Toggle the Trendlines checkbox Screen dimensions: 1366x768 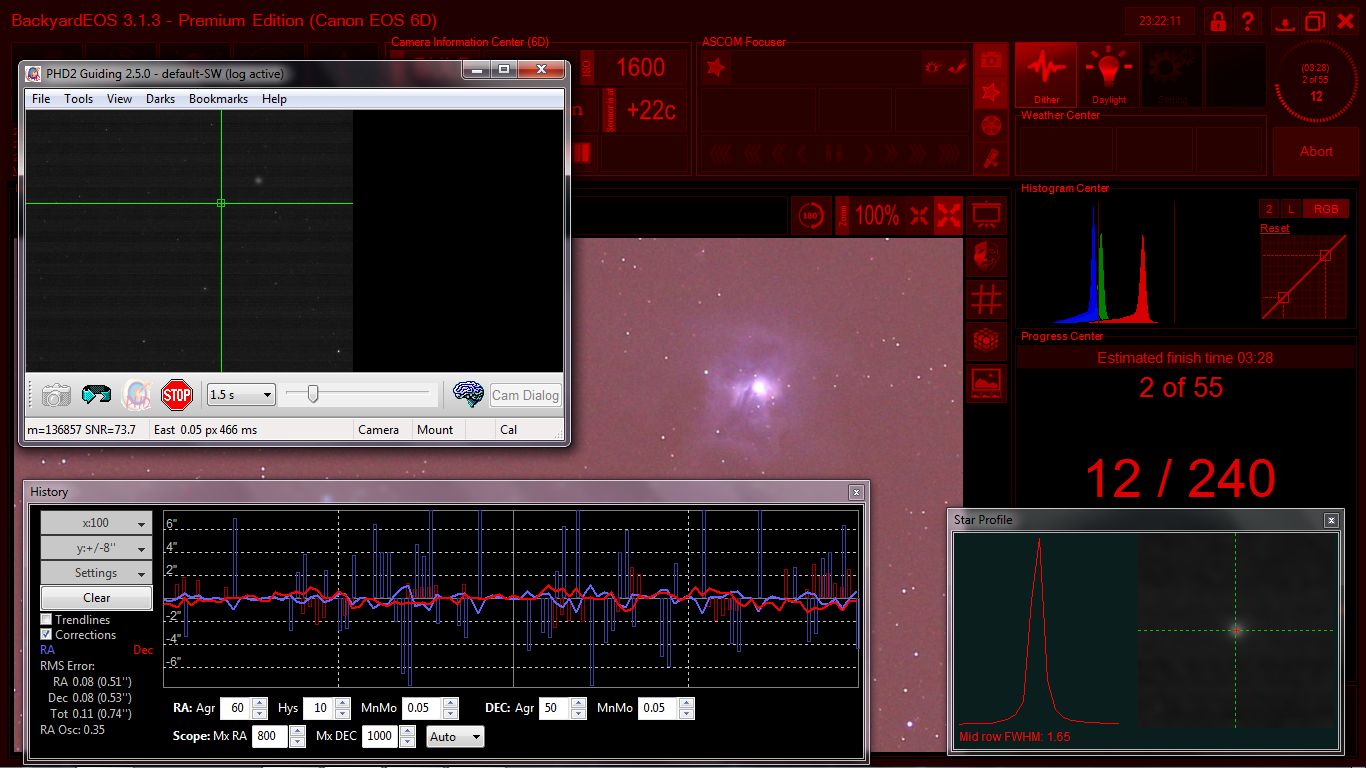[x=46, y=620]
